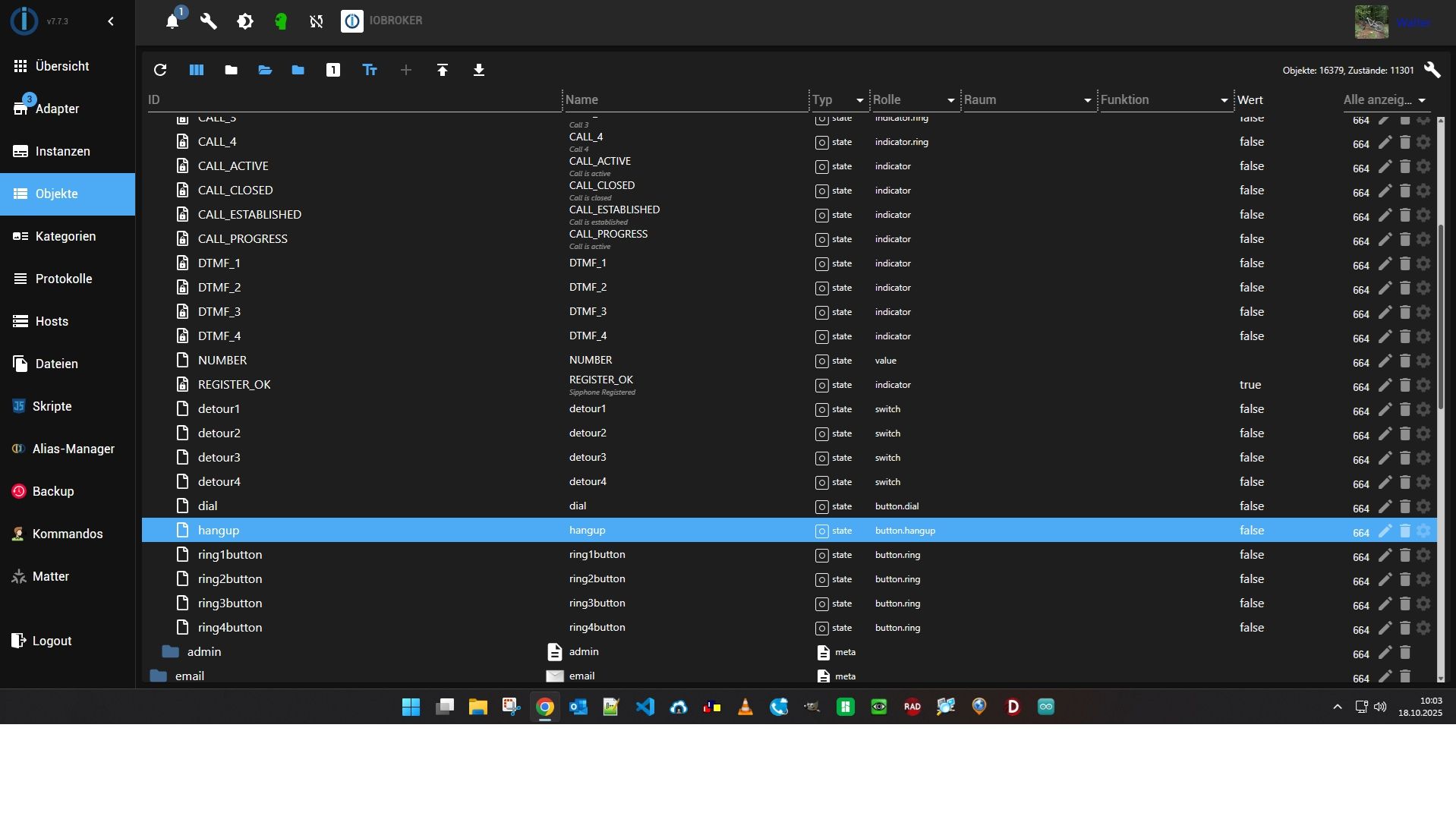The width and height of the screenshot is (1456, 813).
Task: Toggle the ring1button value false
Action: (1251, 555)
